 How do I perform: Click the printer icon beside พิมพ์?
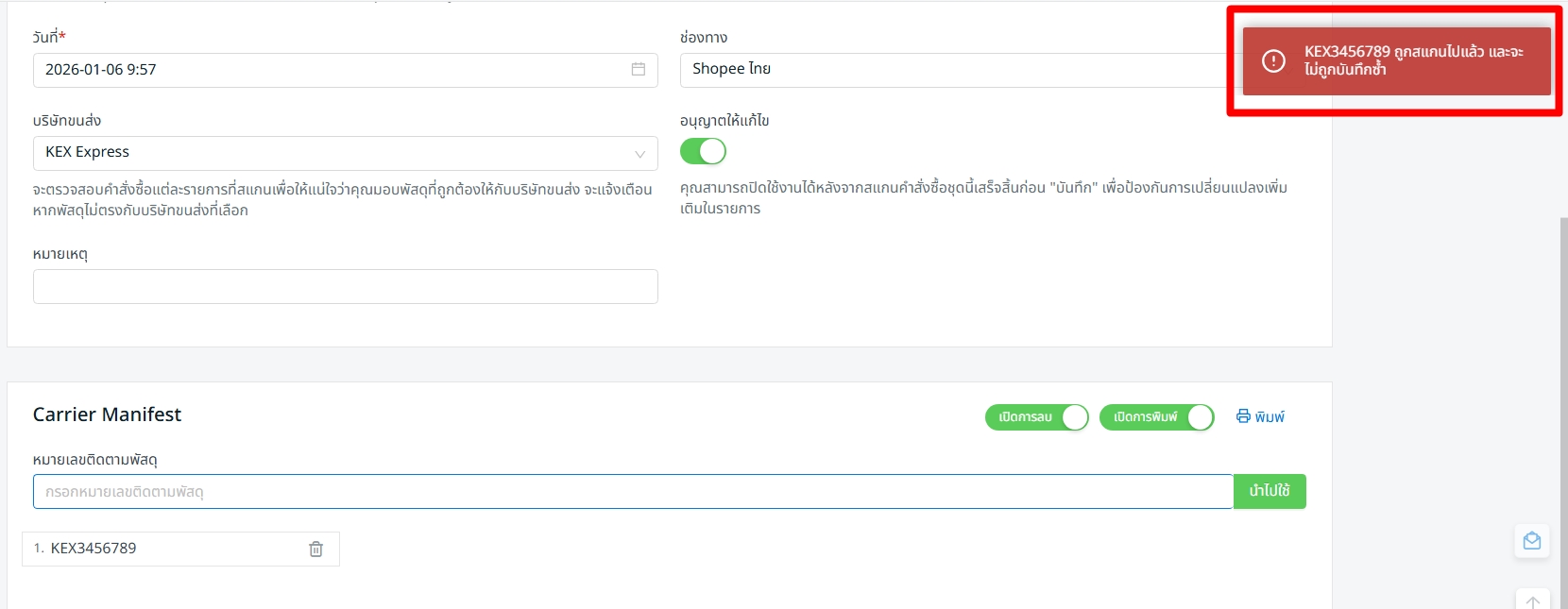(1243, 416)
